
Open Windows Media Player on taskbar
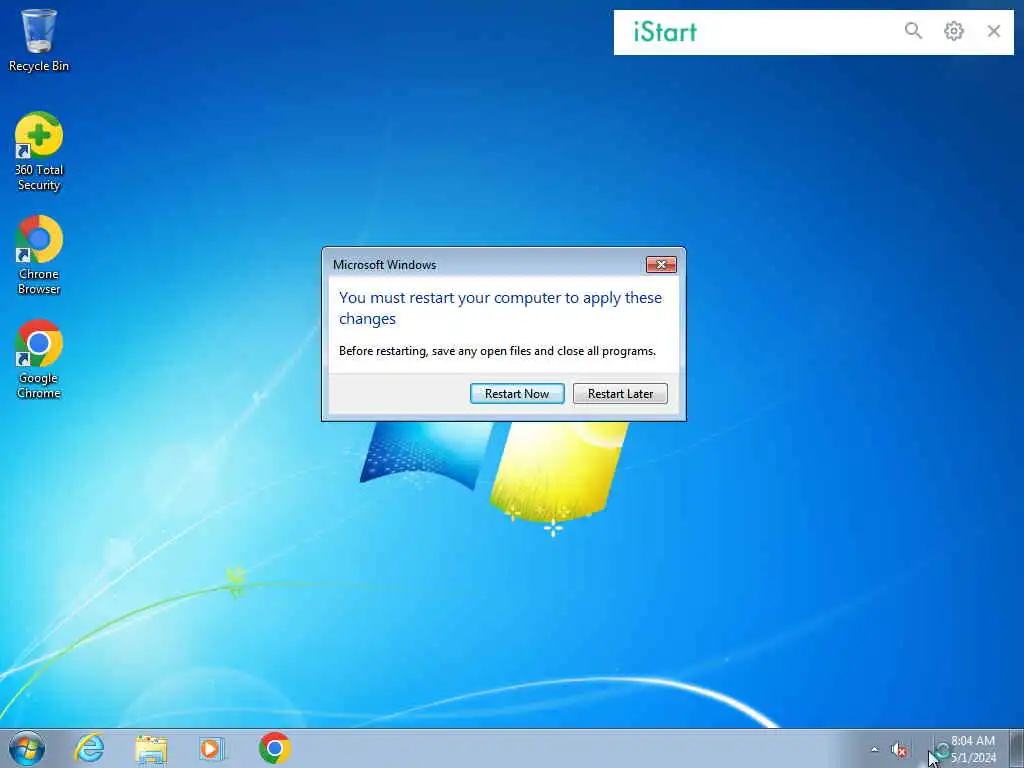(x=211, y=749)
